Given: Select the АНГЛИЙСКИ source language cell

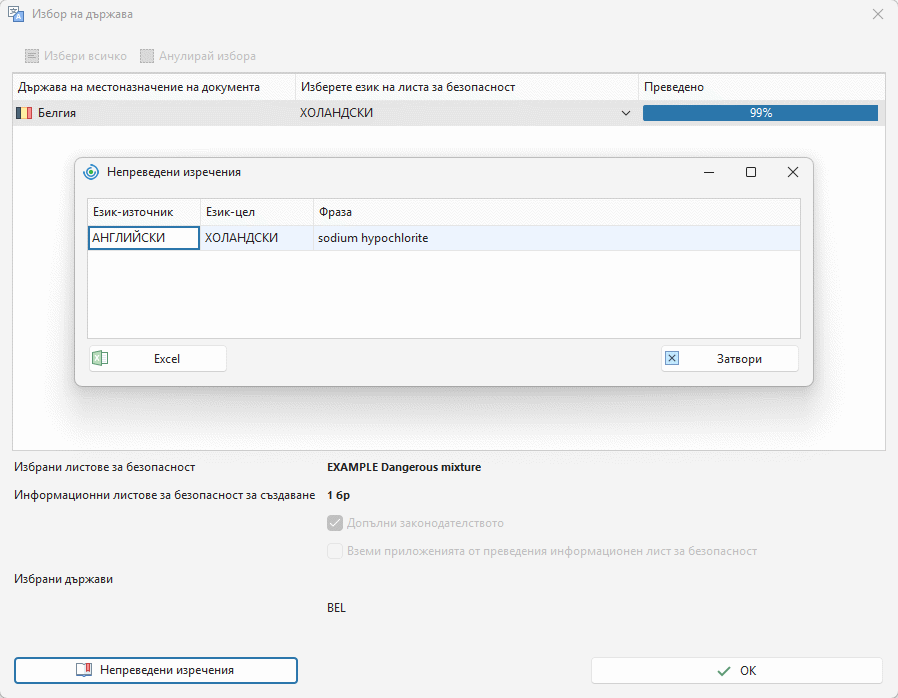Looking at the screenshot, I should tap(144, 238).
